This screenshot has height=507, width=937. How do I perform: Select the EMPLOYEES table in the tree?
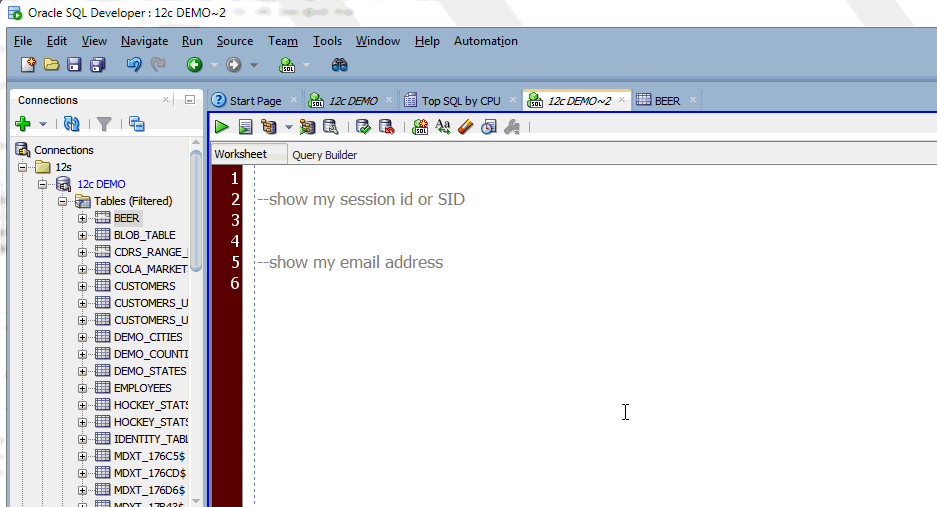click(142, 388)
